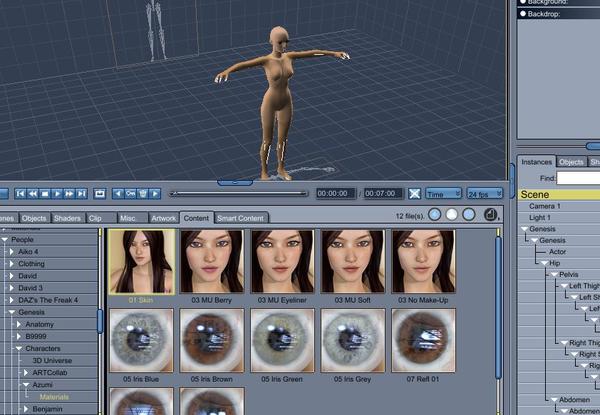Expand the Benjamin folder
The height and width of the screenshot is (415, 600).
pyautogui.click(x=26, y=409)
